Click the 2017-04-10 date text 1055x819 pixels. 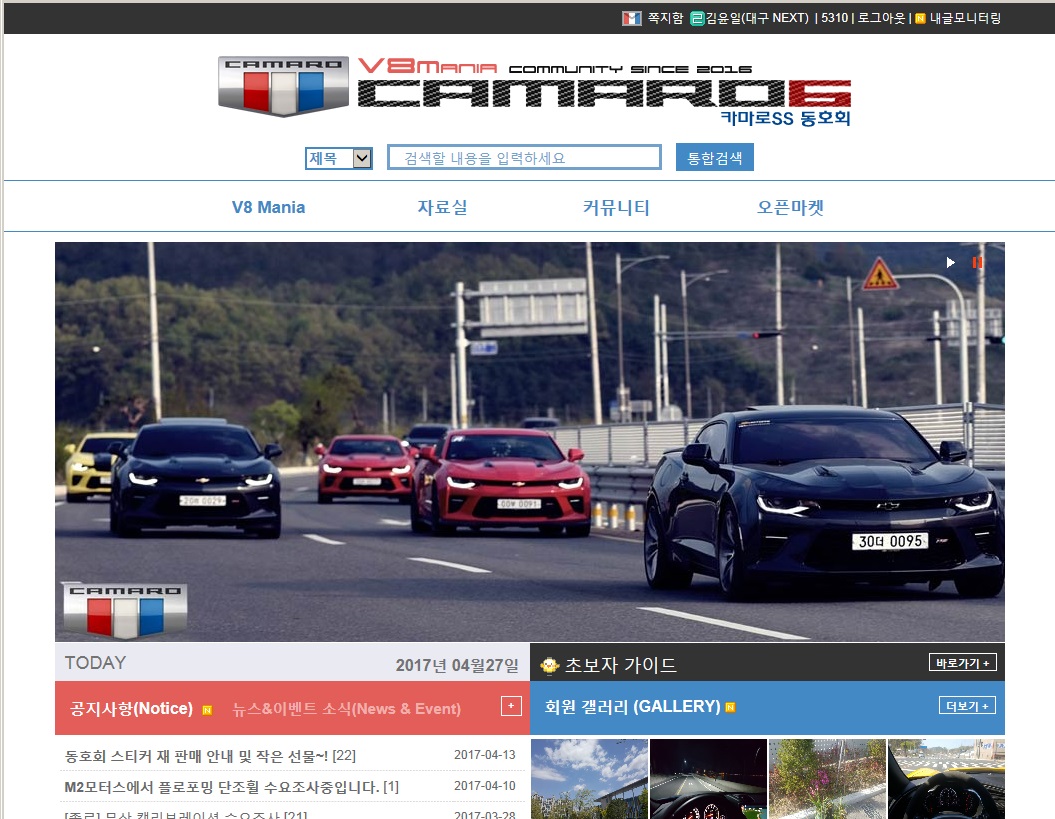[x=484, y=785]
